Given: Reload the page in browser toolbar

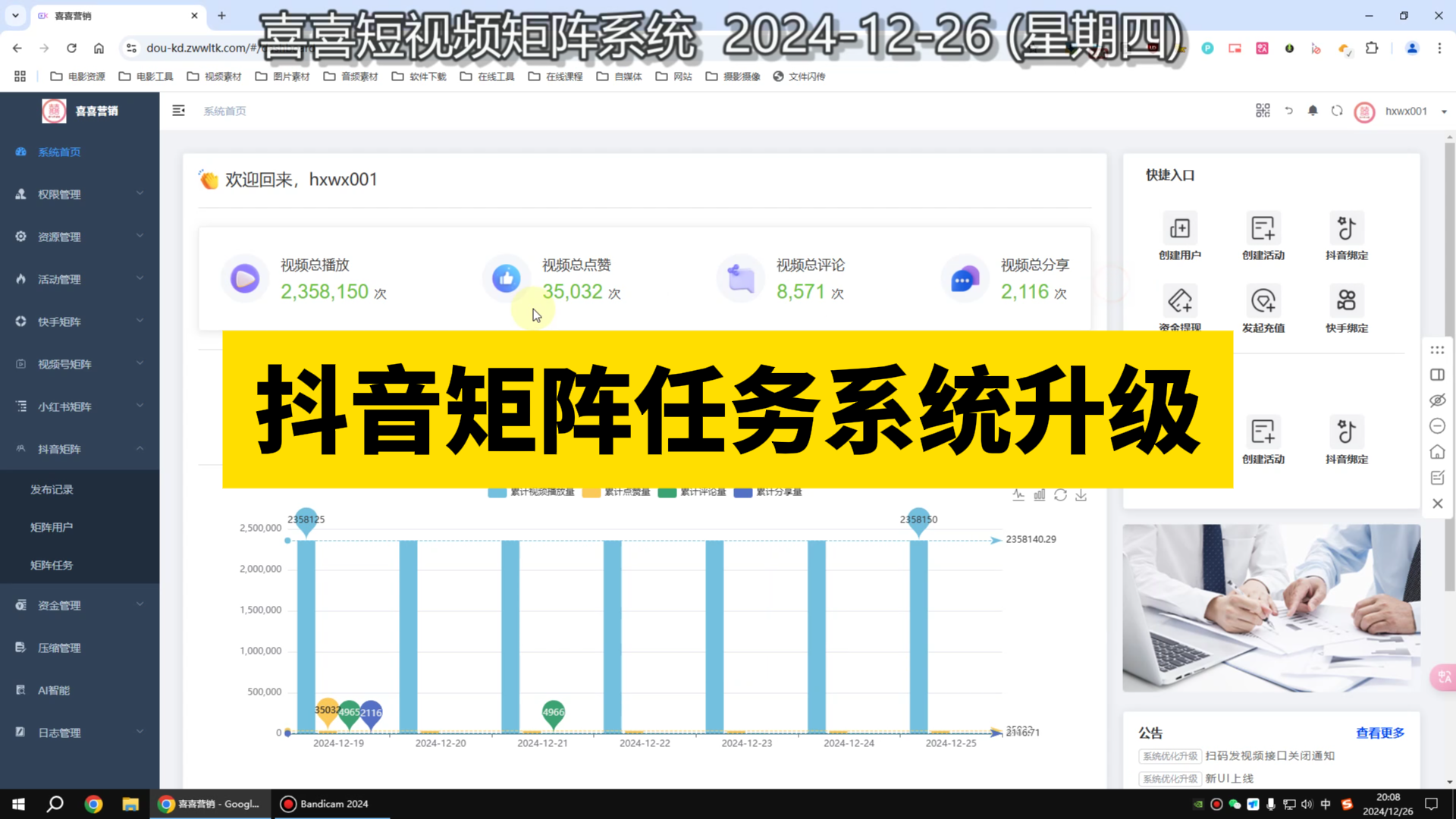Looking at the screenshot, I should (71, 48).
